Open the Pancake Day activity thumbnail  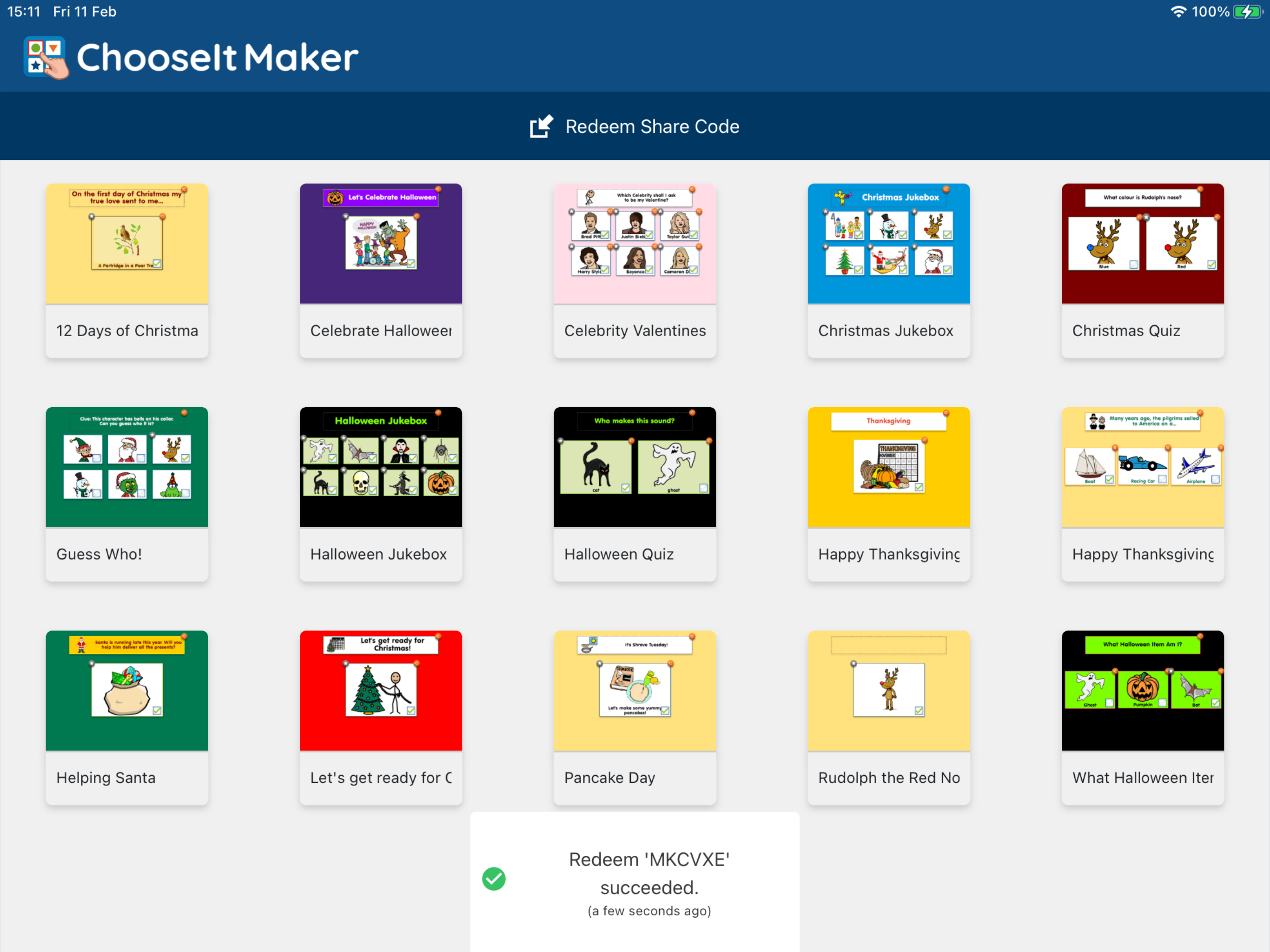coord(635,690)
